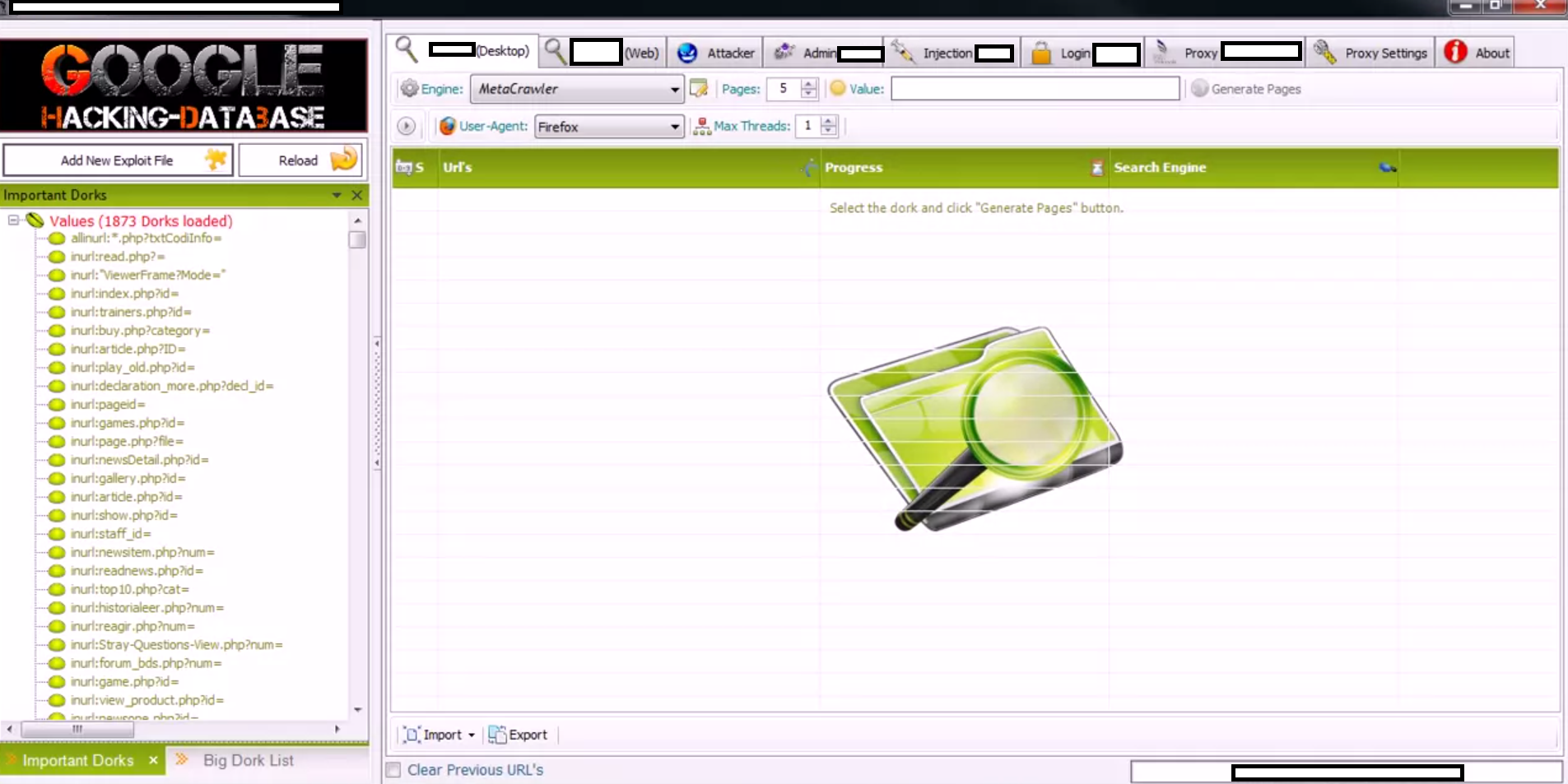
Task: Click the Reload arrow icon
Action: [344, 158]
